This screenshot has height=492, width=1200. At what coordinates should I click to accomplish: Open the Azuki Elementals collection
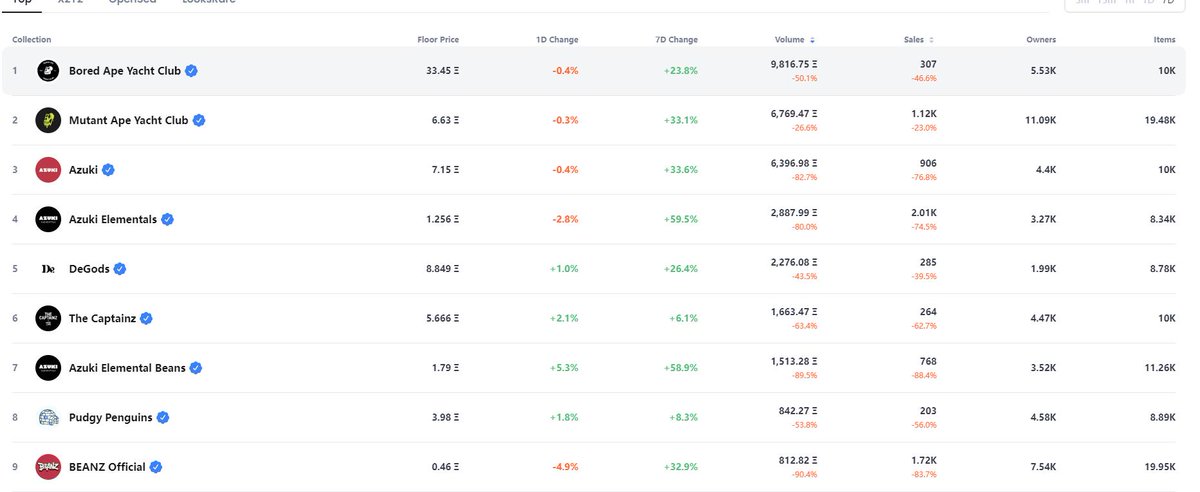pos(113,219)
